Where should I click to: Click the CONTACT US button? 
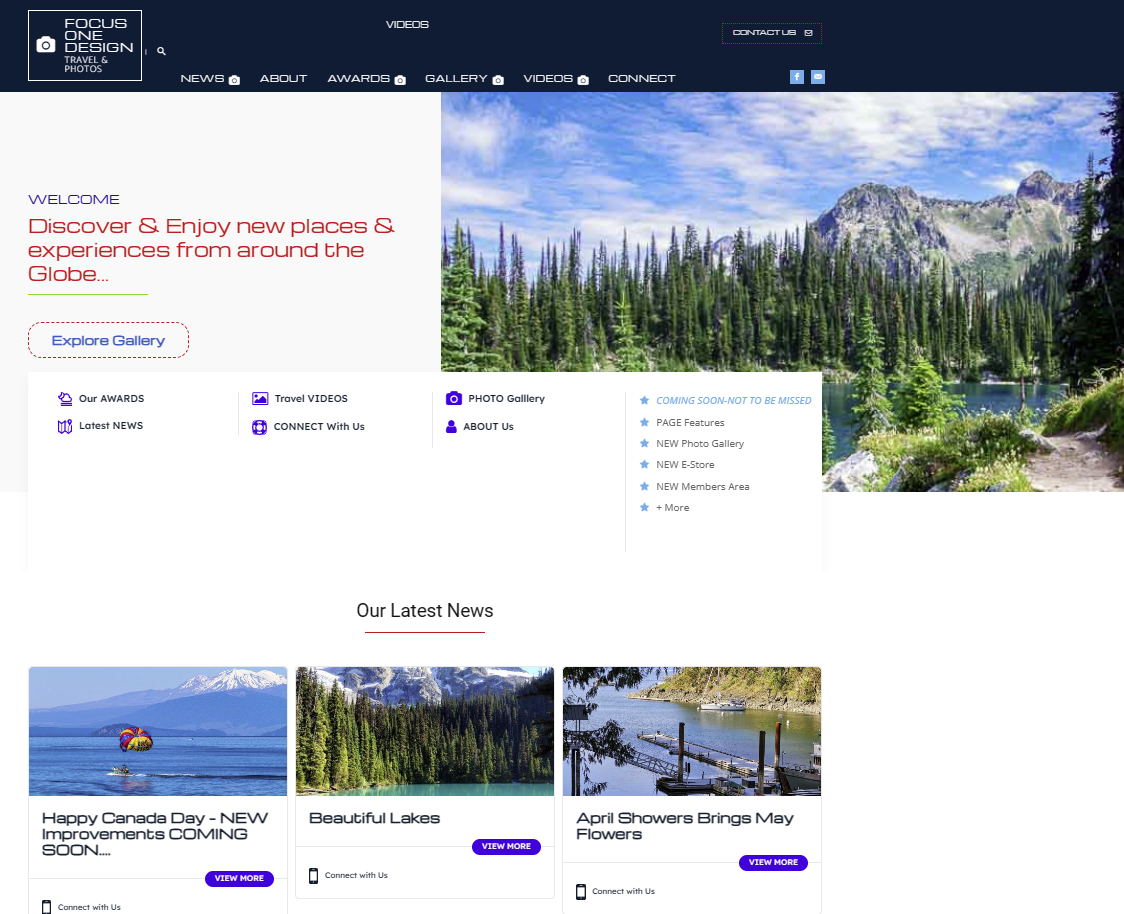[x=771, y=33]
